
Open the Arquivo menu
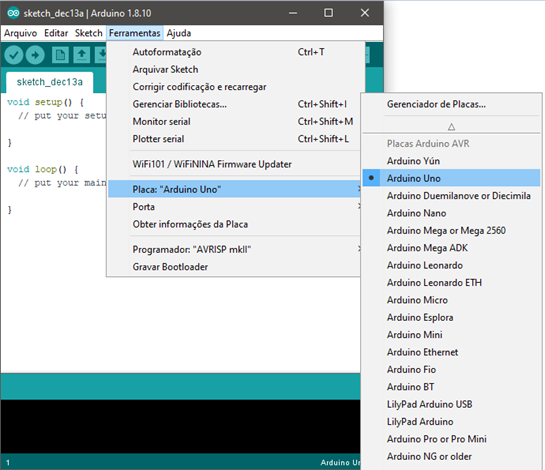point(21,33)
